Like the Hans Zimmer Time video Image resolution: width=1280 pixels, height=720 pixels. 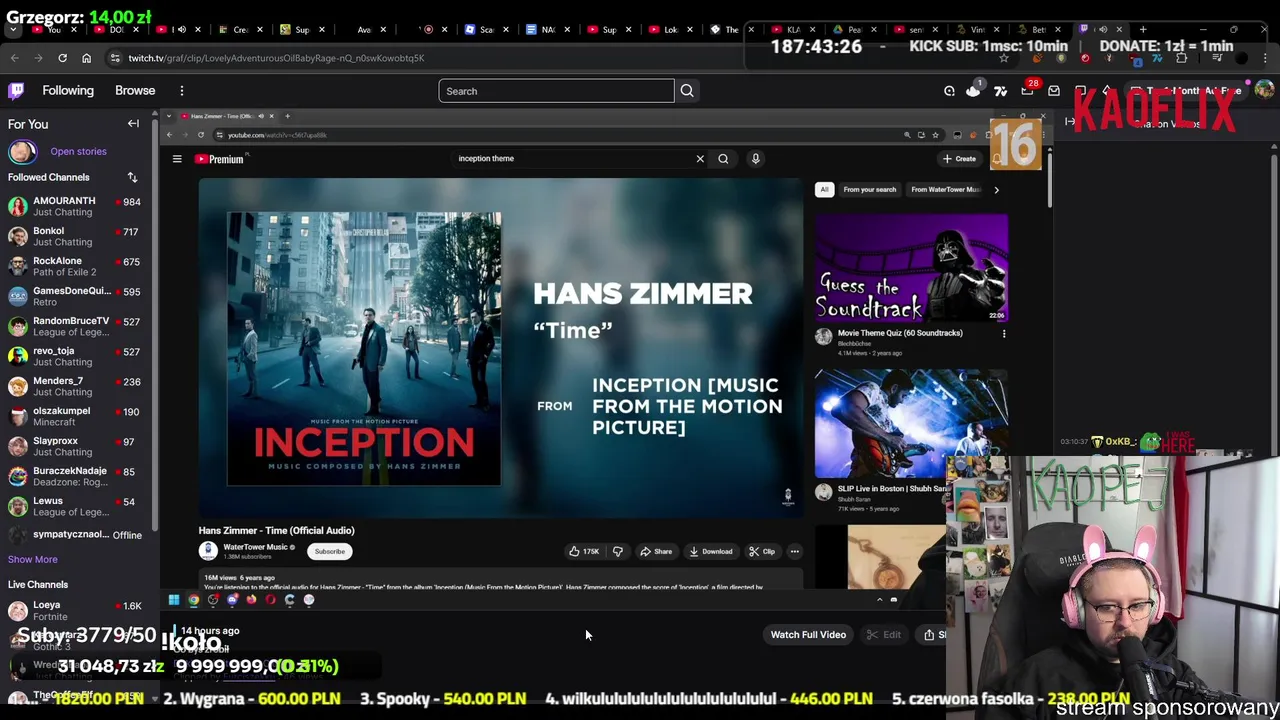[x=584, y=551]
